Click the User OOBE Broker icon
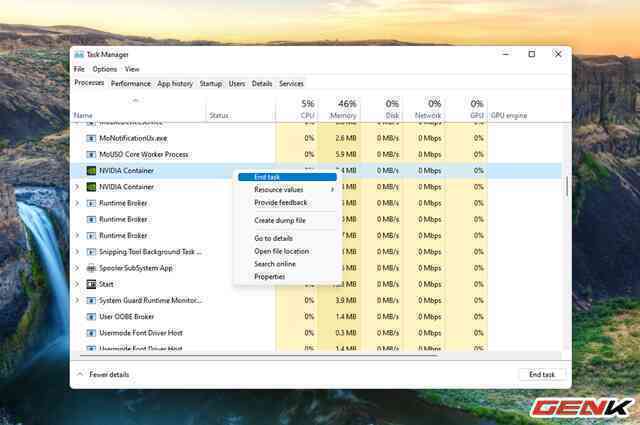The height and width of the screenshot is (425, 640). point(91,317)
